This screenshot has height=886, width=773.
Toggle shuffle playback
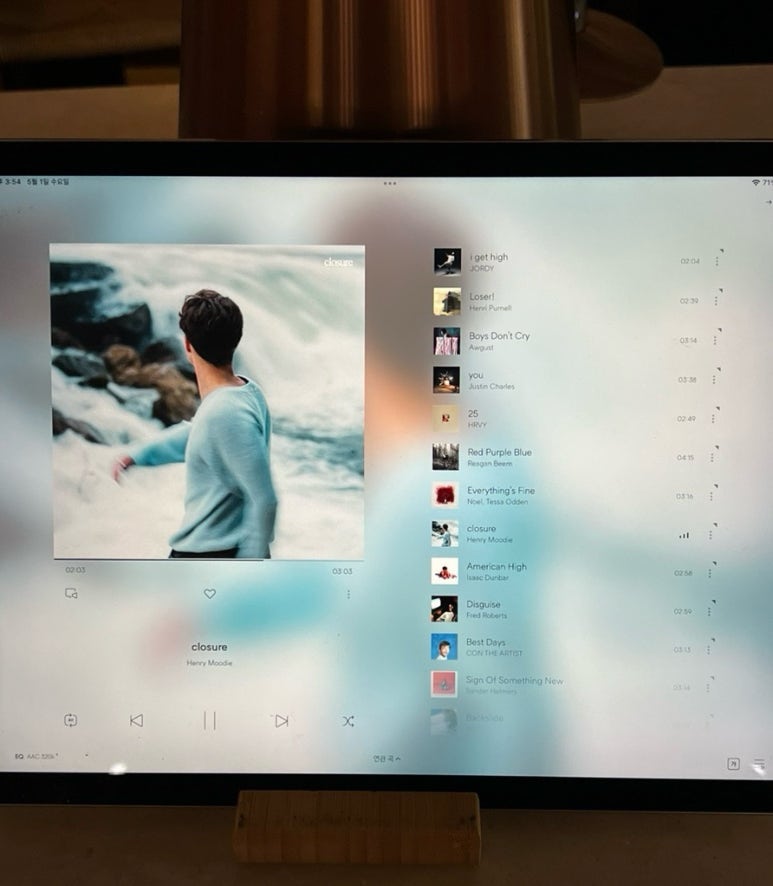point(348,721)
